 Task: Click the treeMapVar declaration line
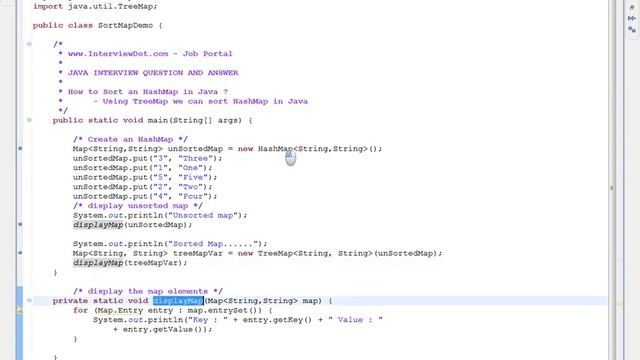pos(258,253)
